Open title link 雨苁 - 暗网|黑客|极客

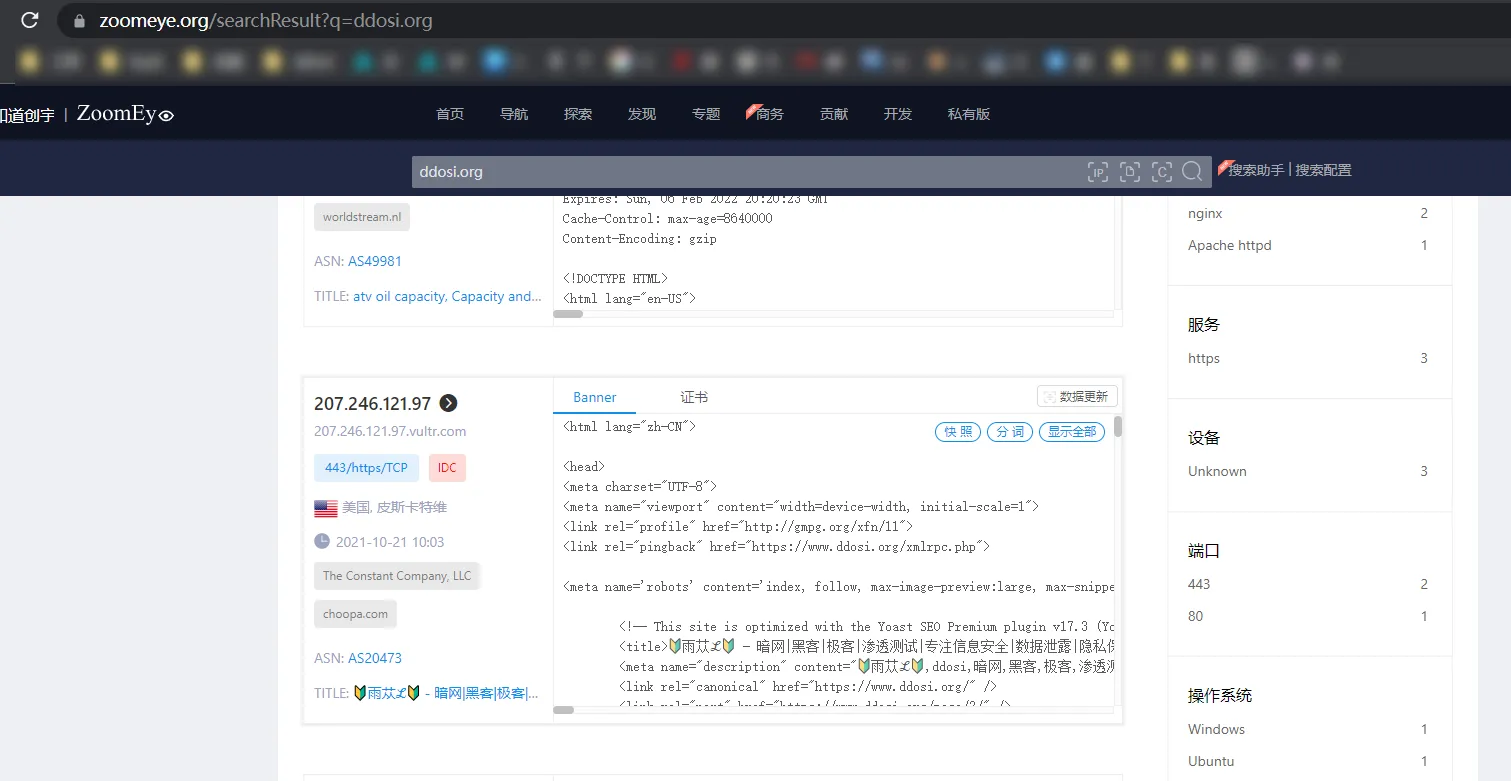pyautogui.click(x=446, y=692)
